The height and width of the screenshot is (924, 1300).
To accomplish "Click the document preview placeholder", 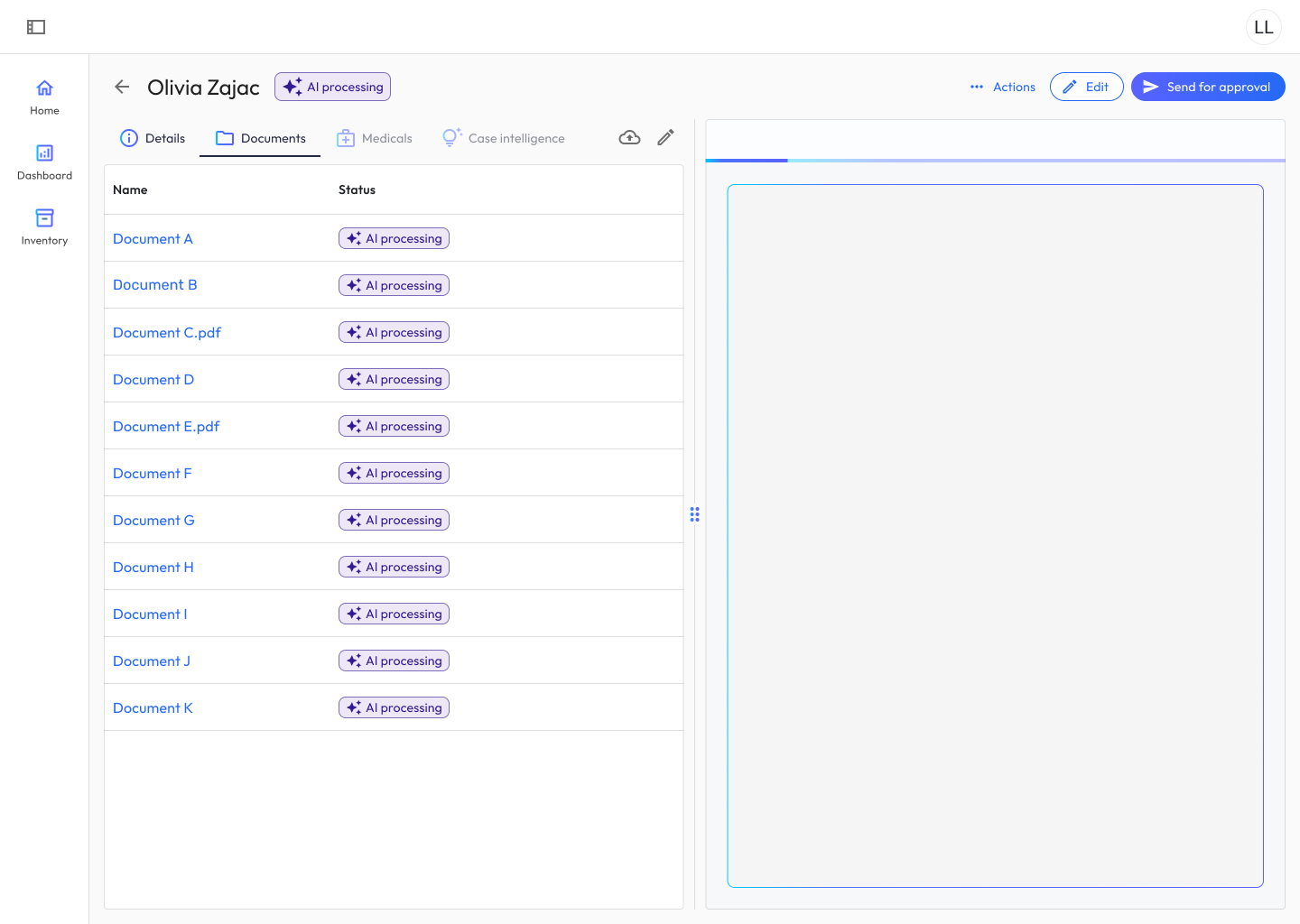I will click(x=995, y=536).
